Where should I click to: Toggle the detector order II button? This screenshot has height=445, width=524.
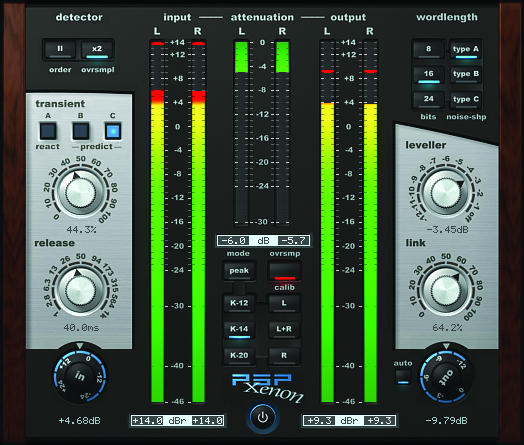(60, 49)
